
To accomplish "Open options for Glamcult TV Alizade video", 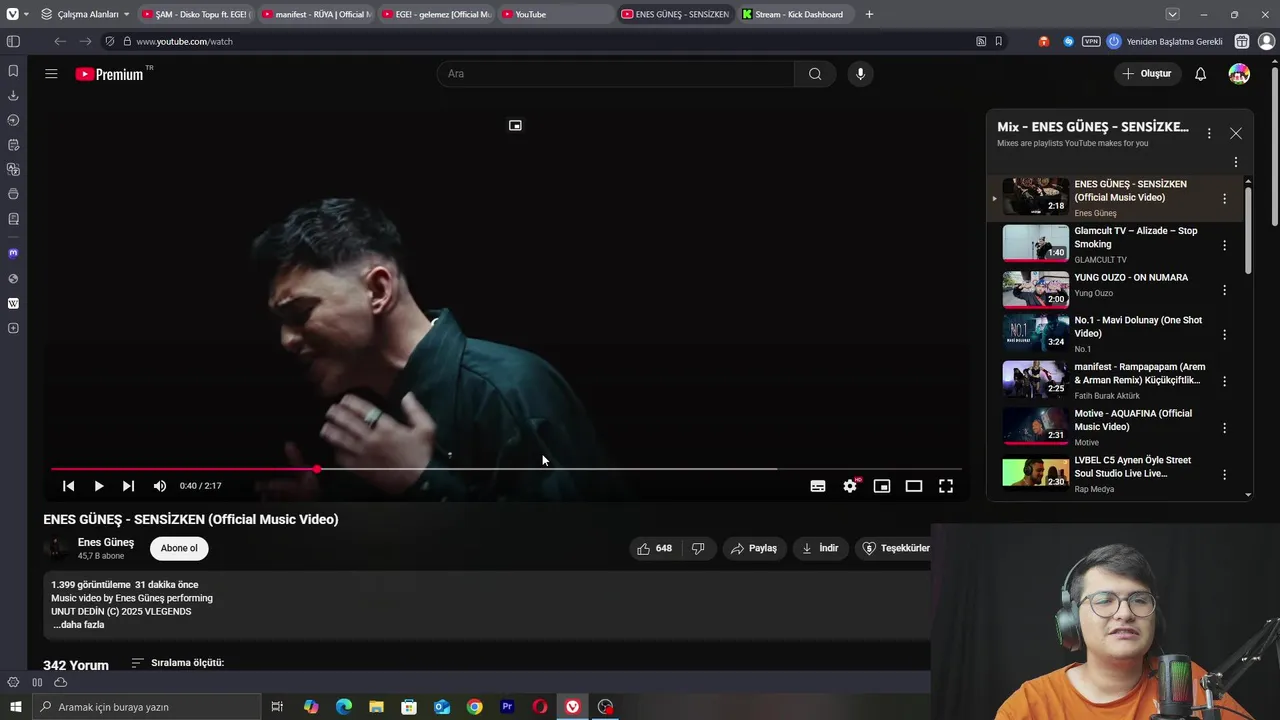I will pos(1224,245).
